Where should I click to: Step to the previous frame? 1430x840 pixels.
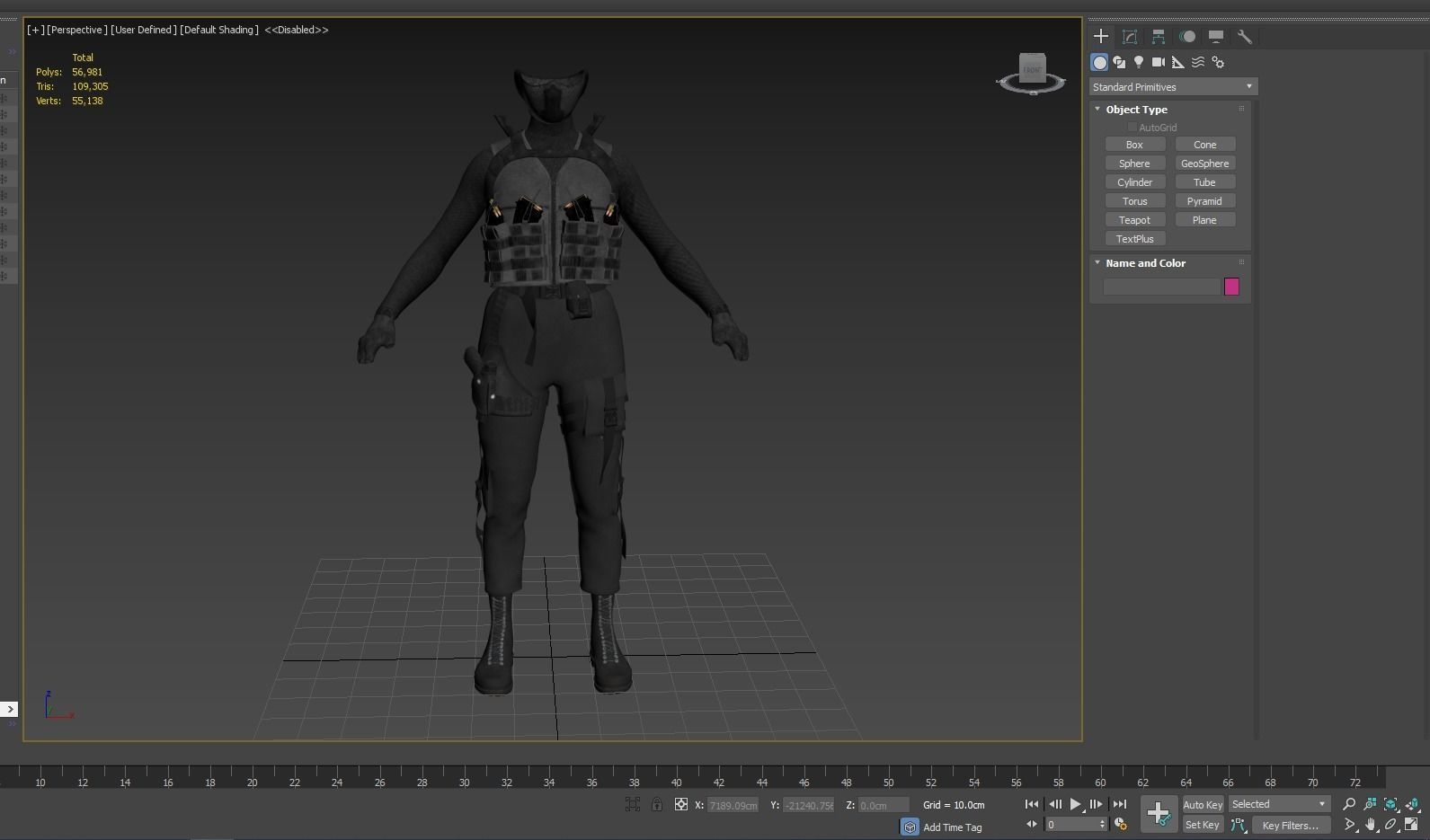[1055, 804]
